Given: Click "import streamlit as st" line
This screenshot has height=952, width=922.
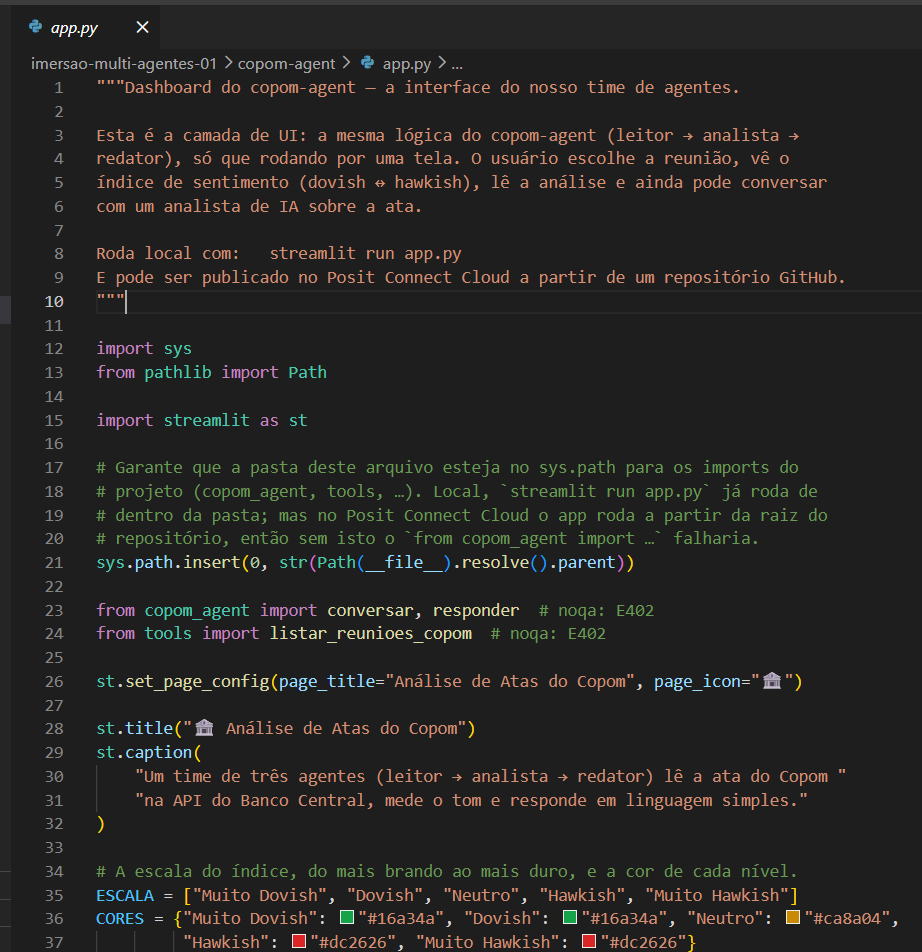Looking at the screenshot, I should point(202,420).
